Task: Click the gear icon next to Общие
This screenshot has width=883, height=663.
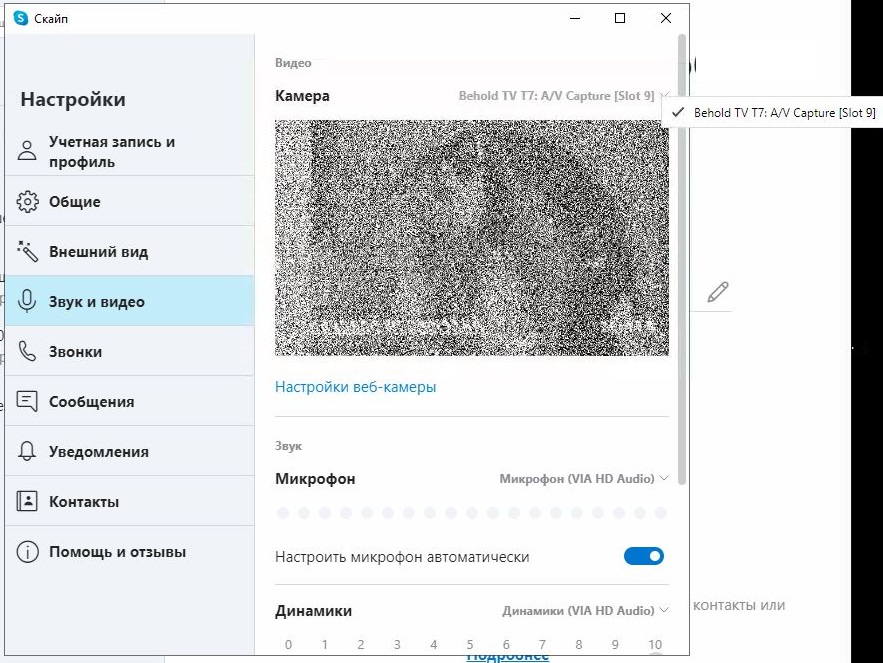Action: (x=28, y=201)
